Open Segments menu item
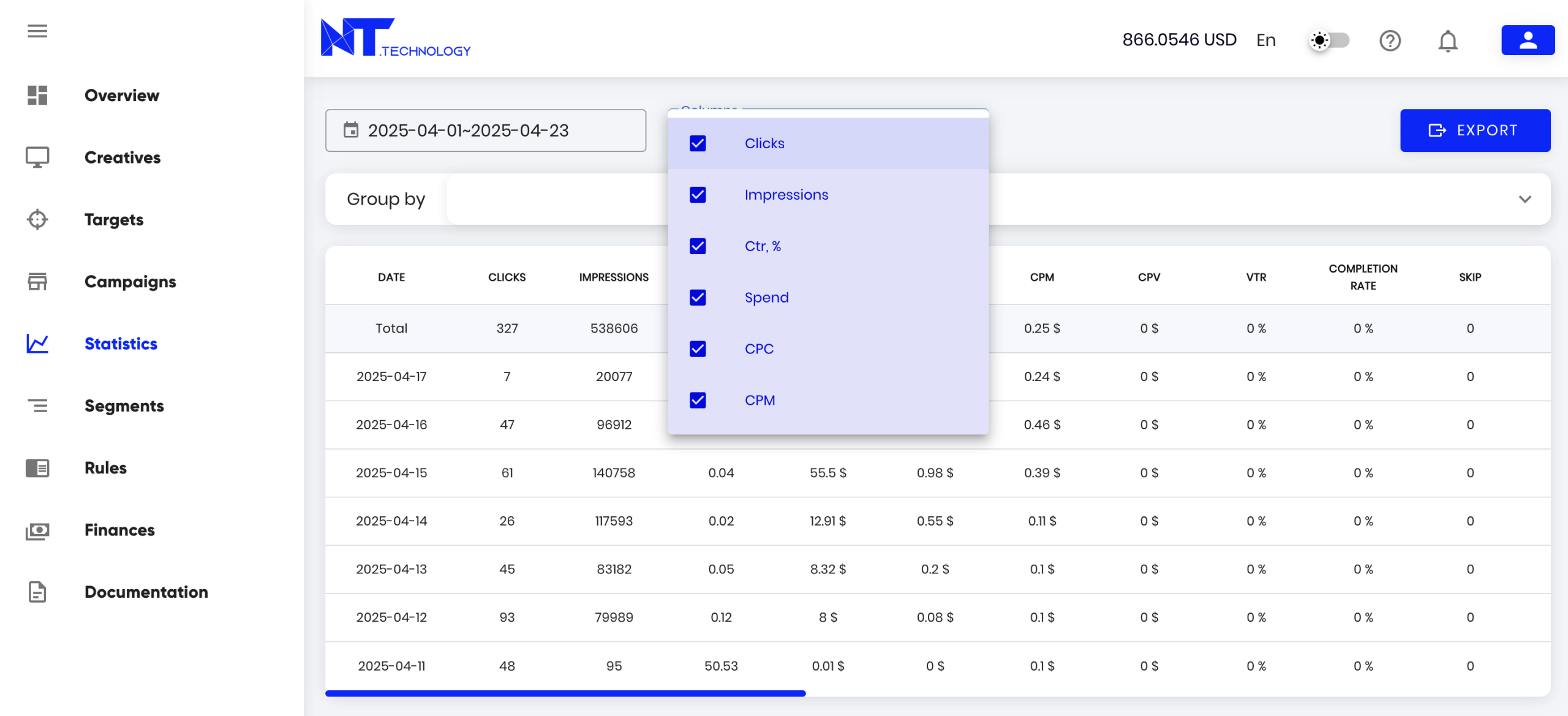 coord(124,406)
